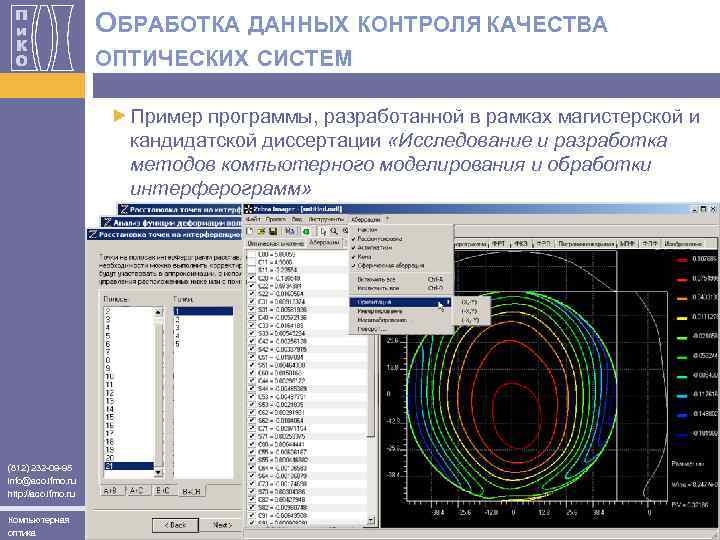Toggle the C00 coefficient checkbox
This screenshot has height=540, width=720.
[x=252, y=254]
